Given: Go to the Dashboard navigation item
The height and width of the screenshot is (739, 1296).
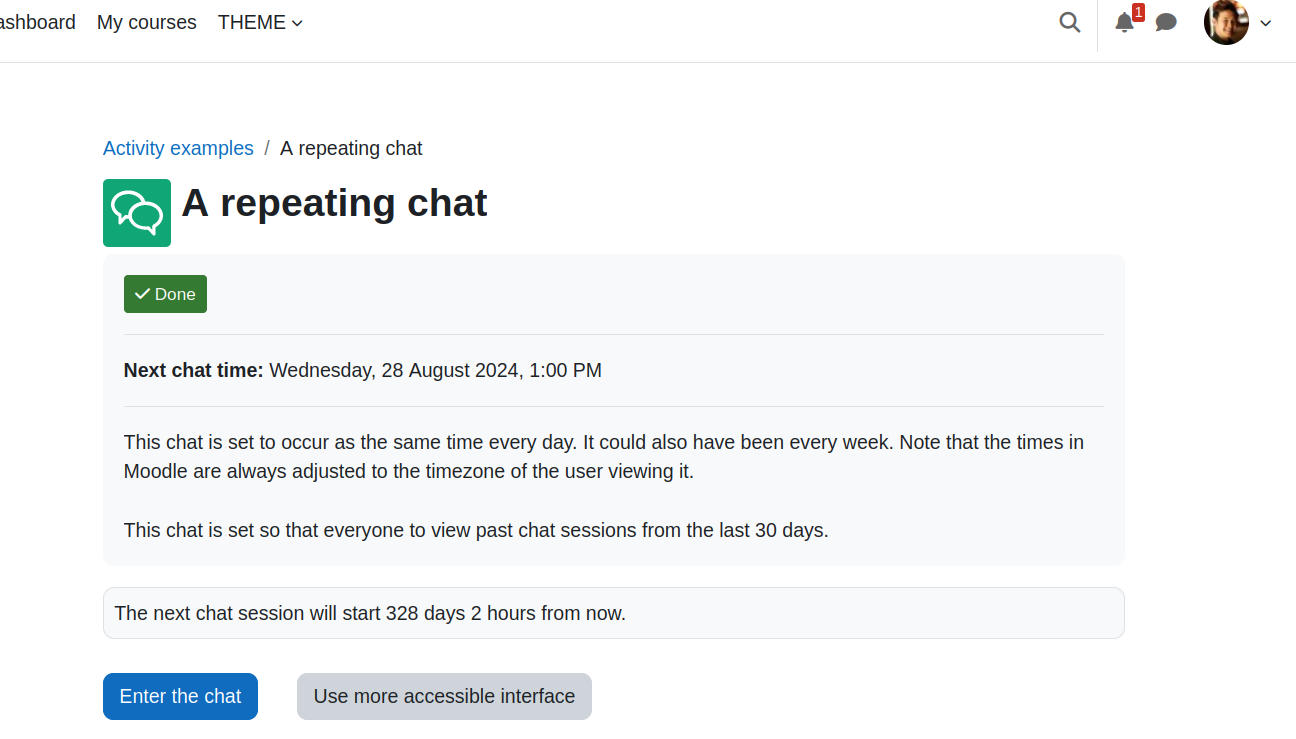Looking at the screenshot, I should coord(36,22).
